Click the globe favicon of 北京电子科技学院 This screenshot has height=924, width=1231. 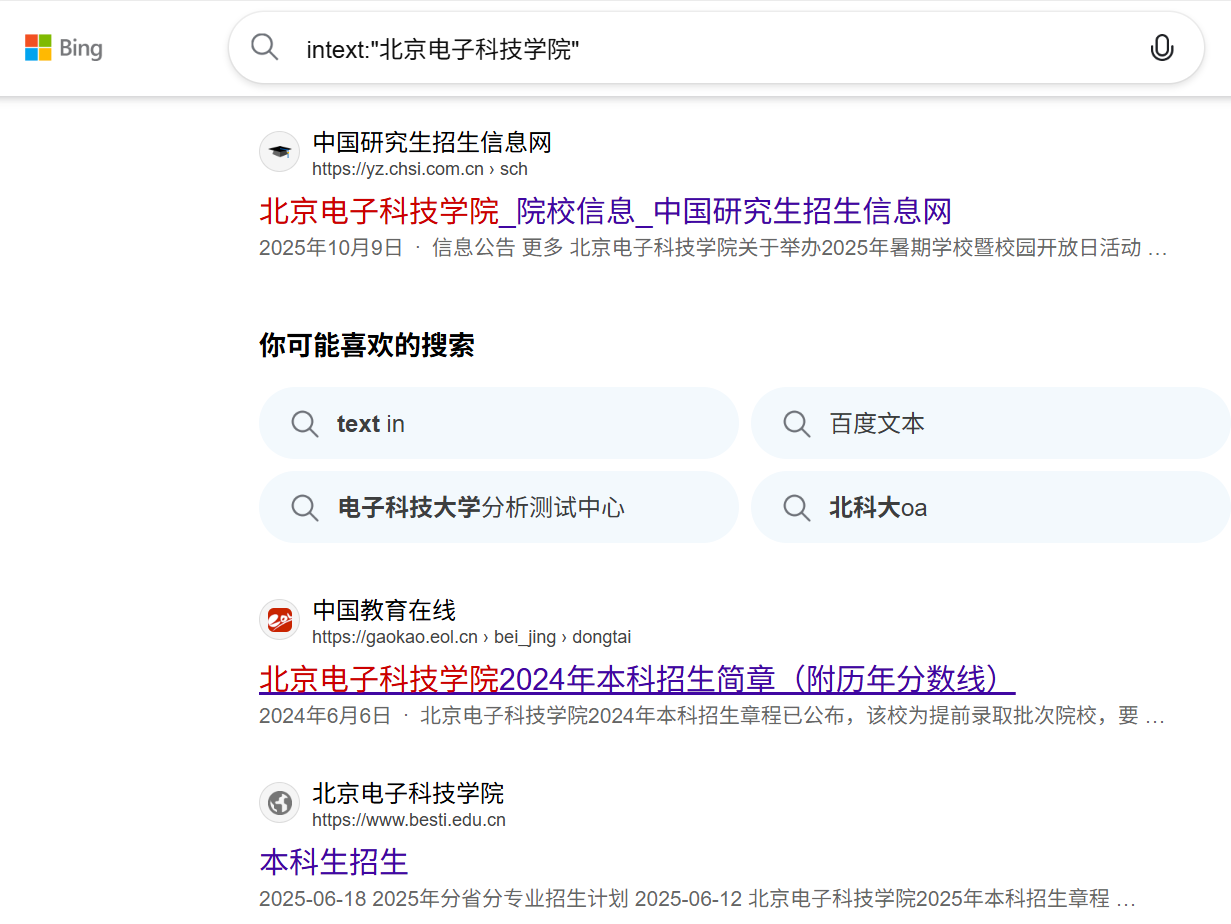(280, 803)
